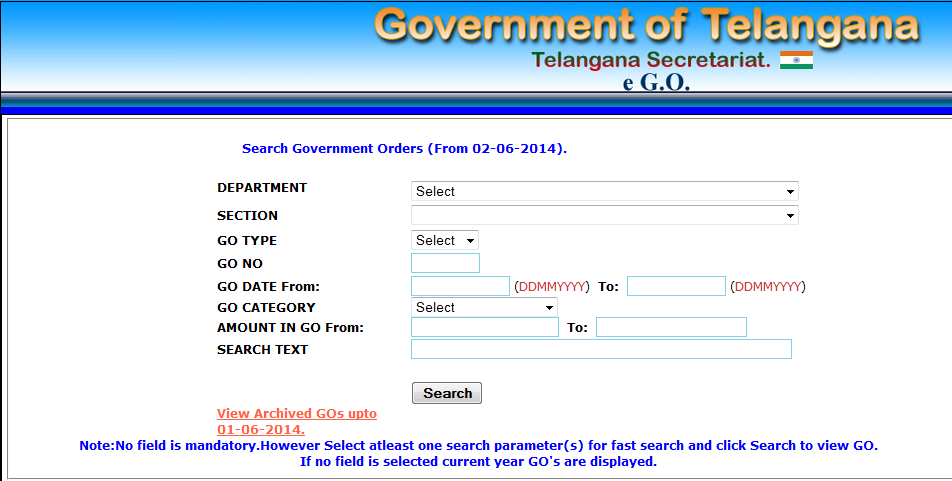Click the GO TYPE label
Viewport: 952px width, 481px height.
246,241
